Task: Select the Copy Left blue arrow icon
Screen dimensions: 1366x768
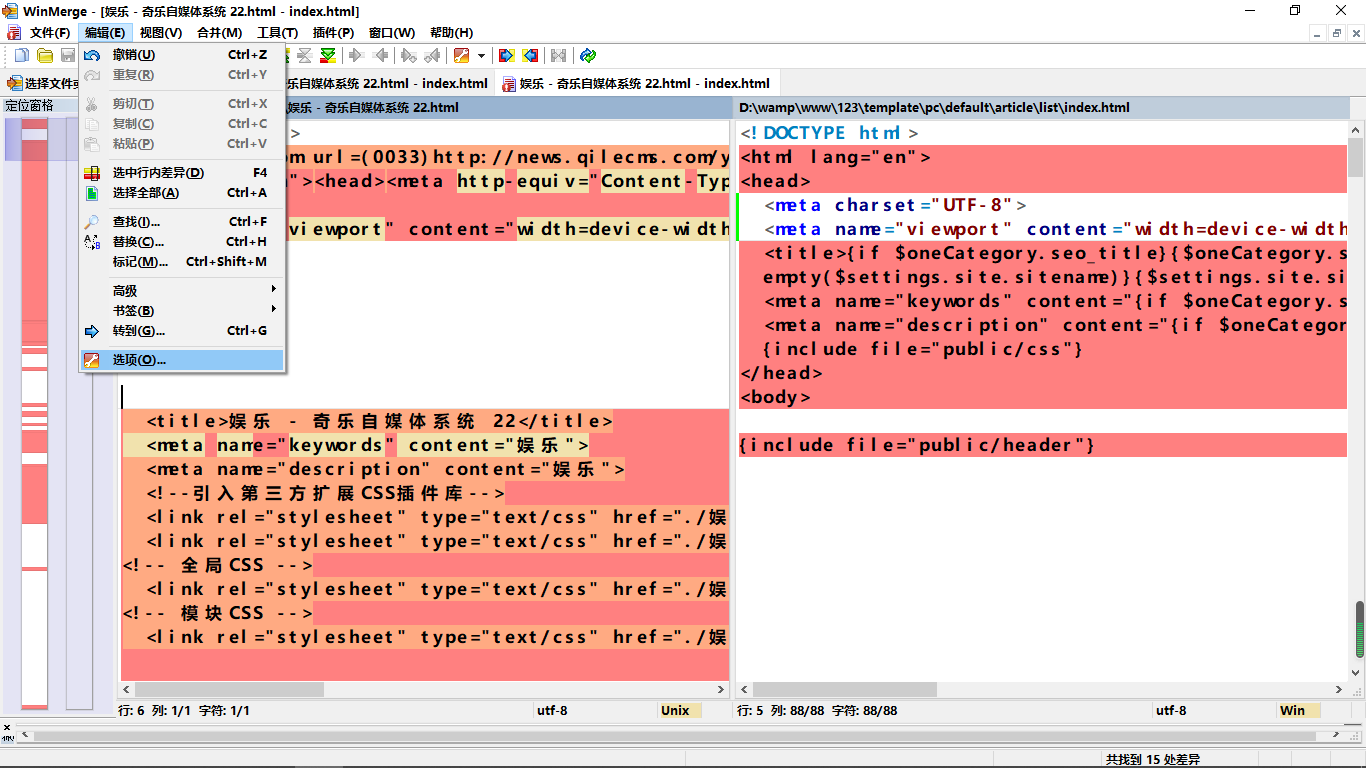Action: coord(528,55)
